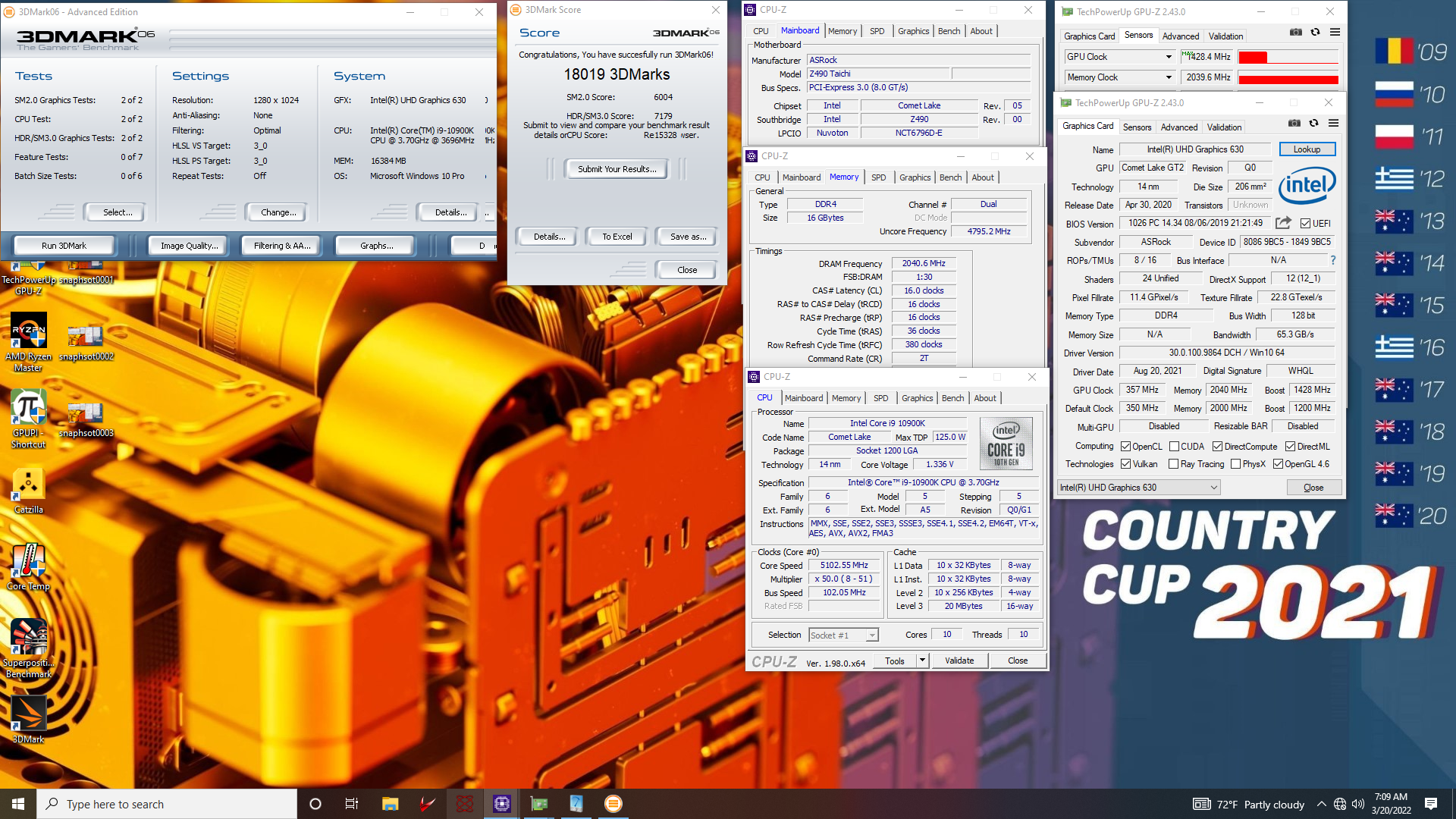Click the BIOS share/export icon in GPU-Z
The image size is (1456, 819).
1283,223
